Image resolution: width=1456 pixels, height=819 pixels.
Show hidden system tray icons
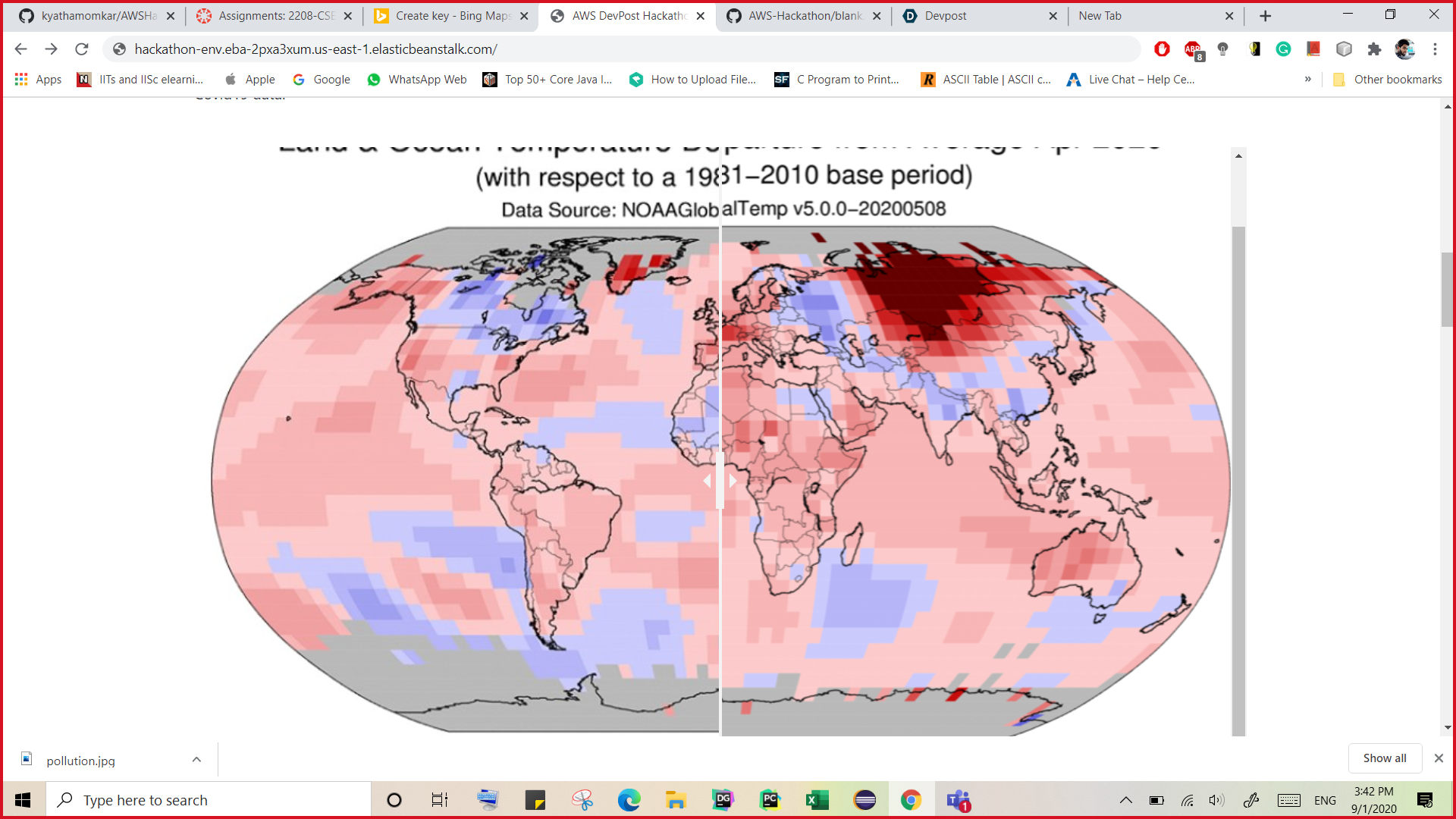[1126, 800]
